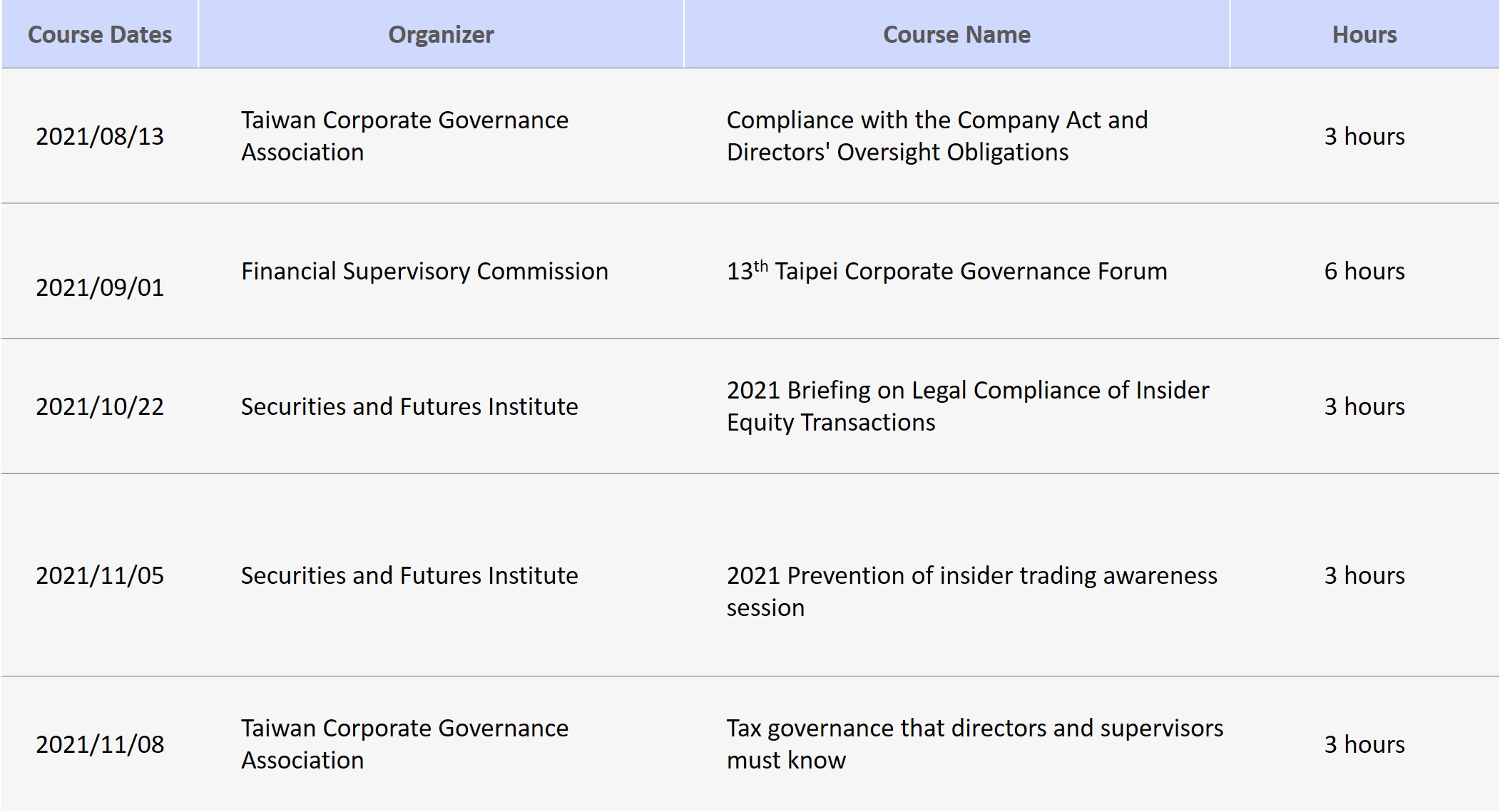
Task: Select the Financial Supervisory Commission organizer cell
Action: (x=424, y=271)
